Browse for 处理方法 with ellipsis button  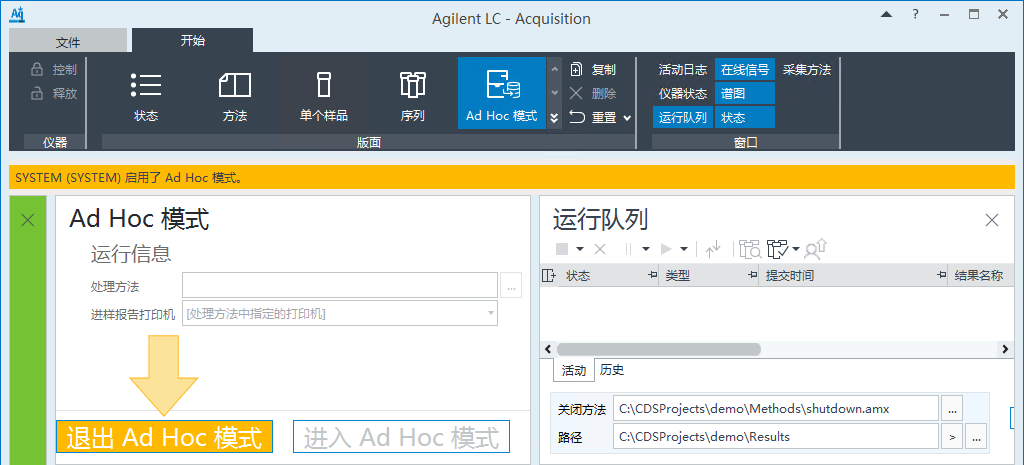[511, 286]
